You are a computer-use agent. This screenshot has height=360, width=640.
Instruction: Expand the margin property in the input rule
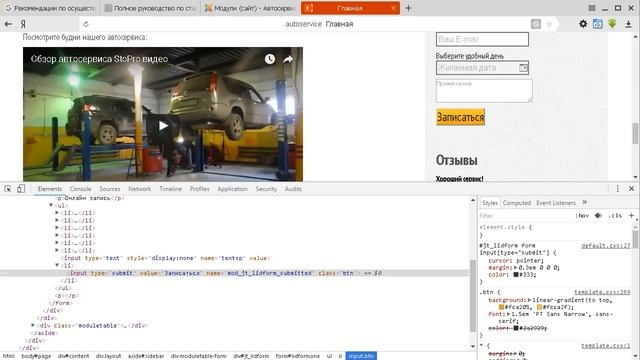[x=517, y=268]
